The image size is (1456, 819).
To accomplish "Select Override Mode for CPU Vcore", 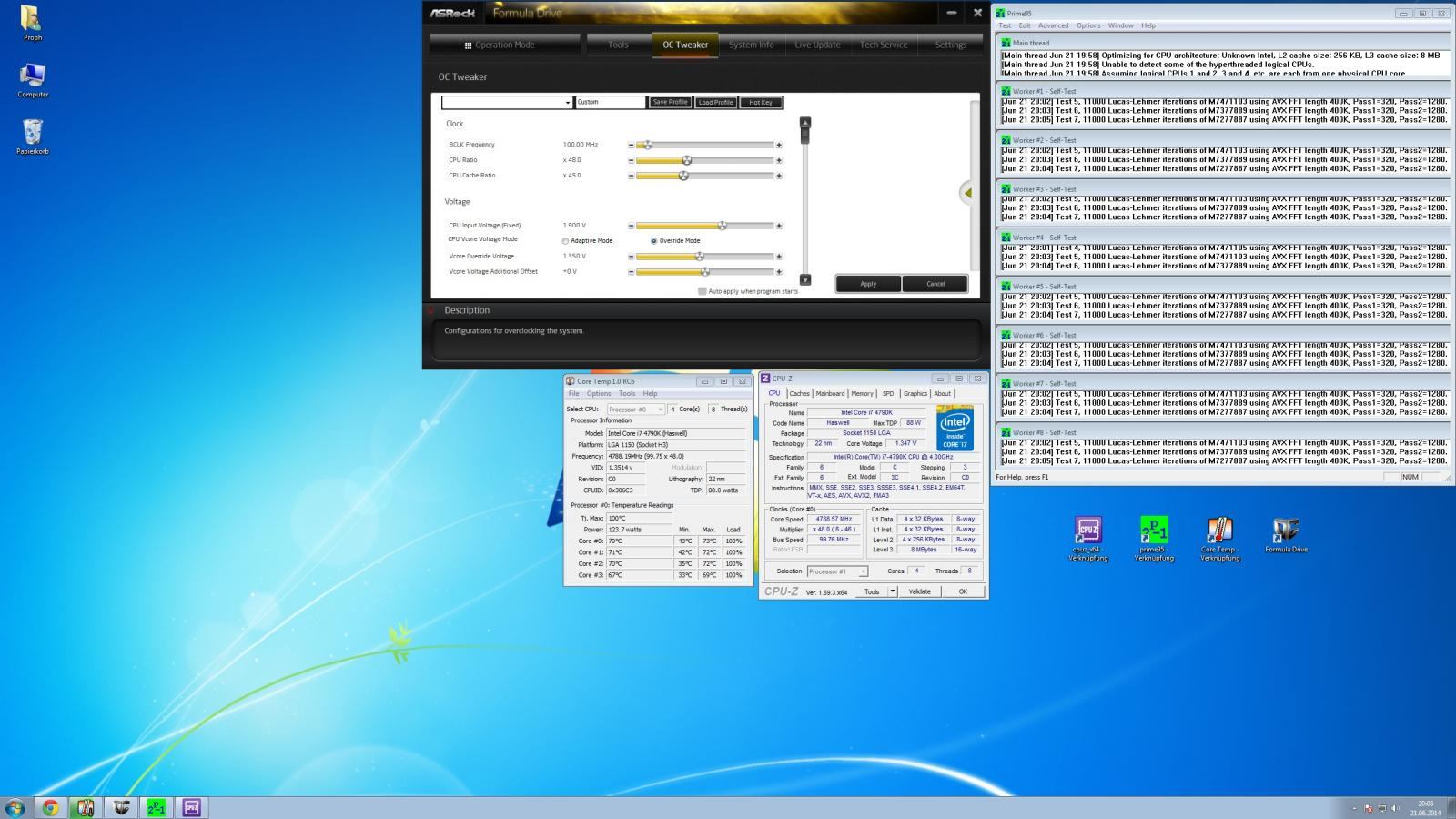I will tap(653, 241).
